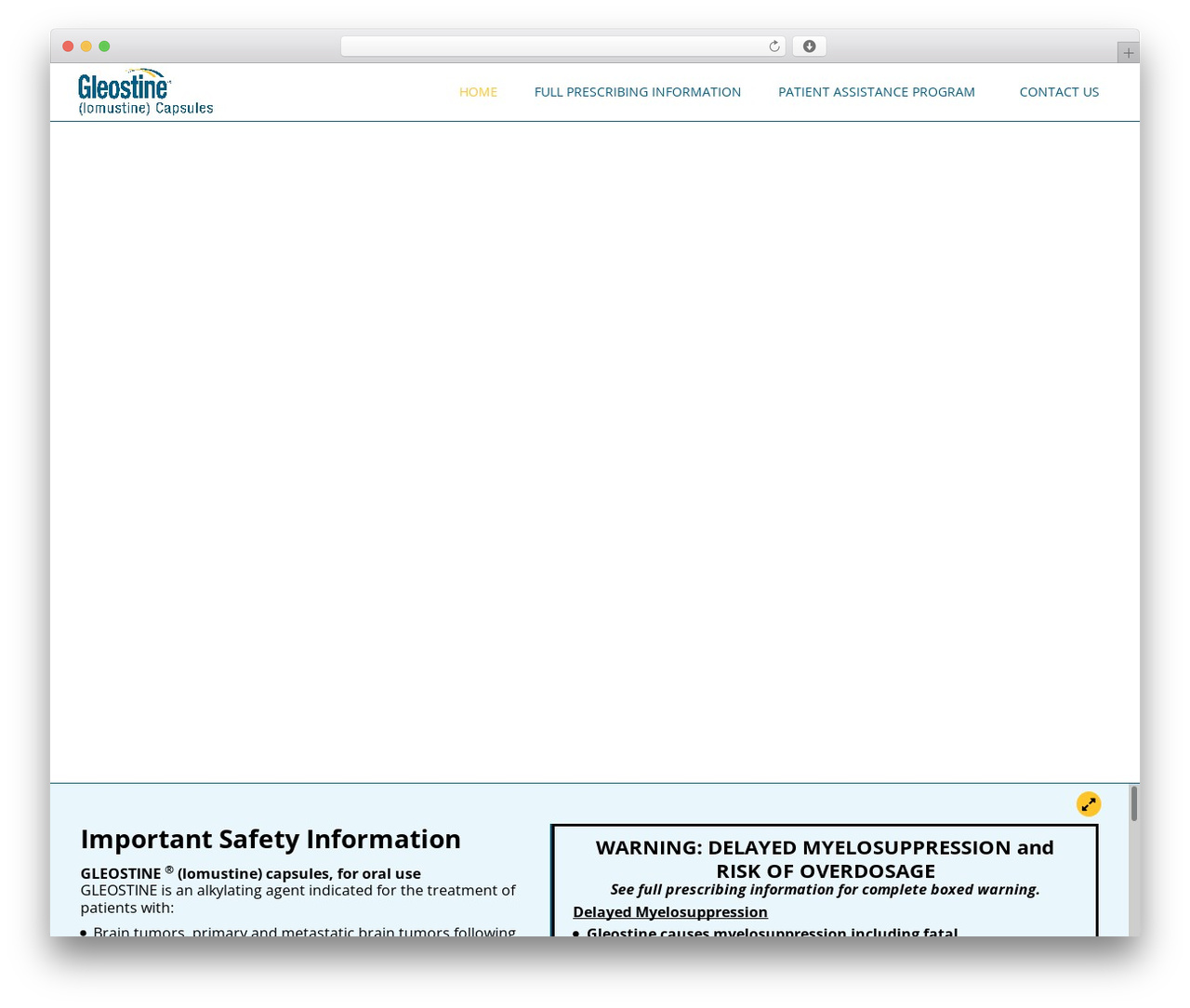This screenshot has height=1008, width=1190.
Task: Click the WARNING: DELAYED MYELOSUPPRESSION heading
Action: click(825, 859)
